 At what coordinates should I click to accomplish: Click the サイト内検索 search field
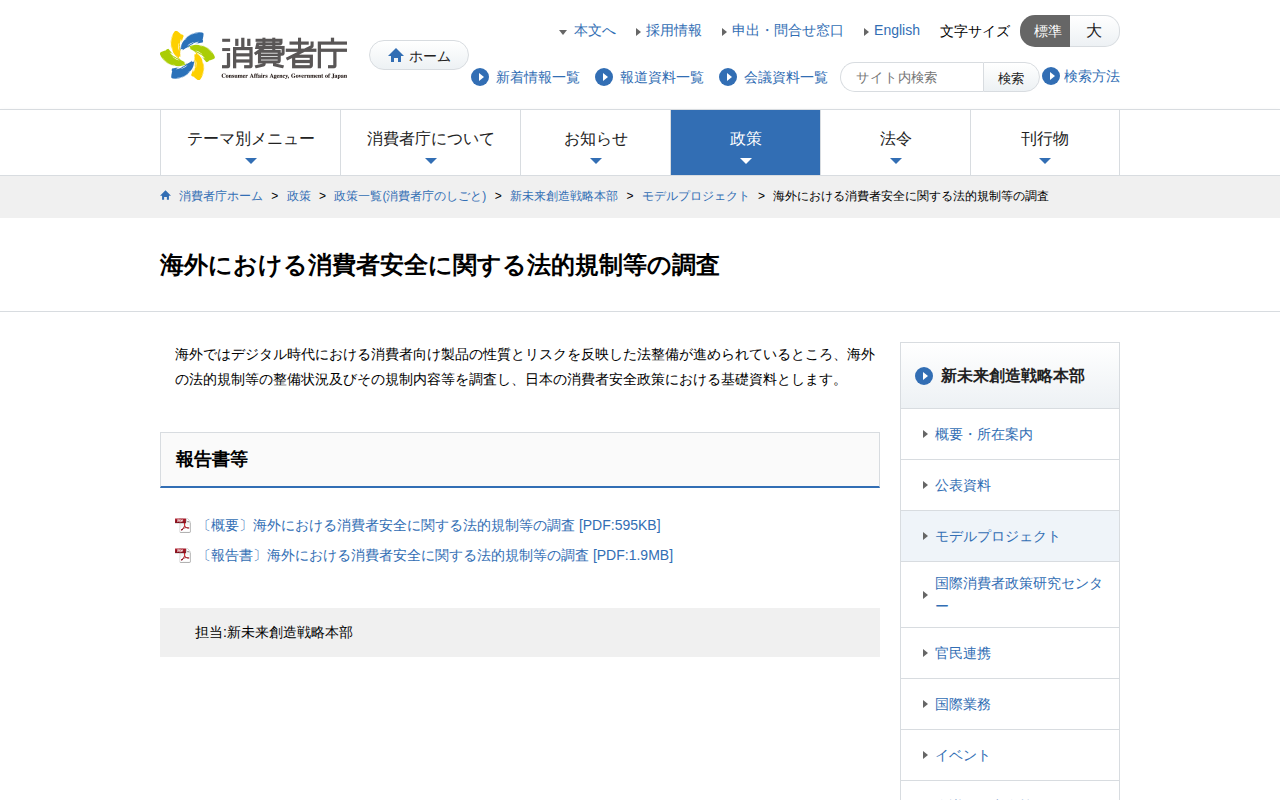912,78
